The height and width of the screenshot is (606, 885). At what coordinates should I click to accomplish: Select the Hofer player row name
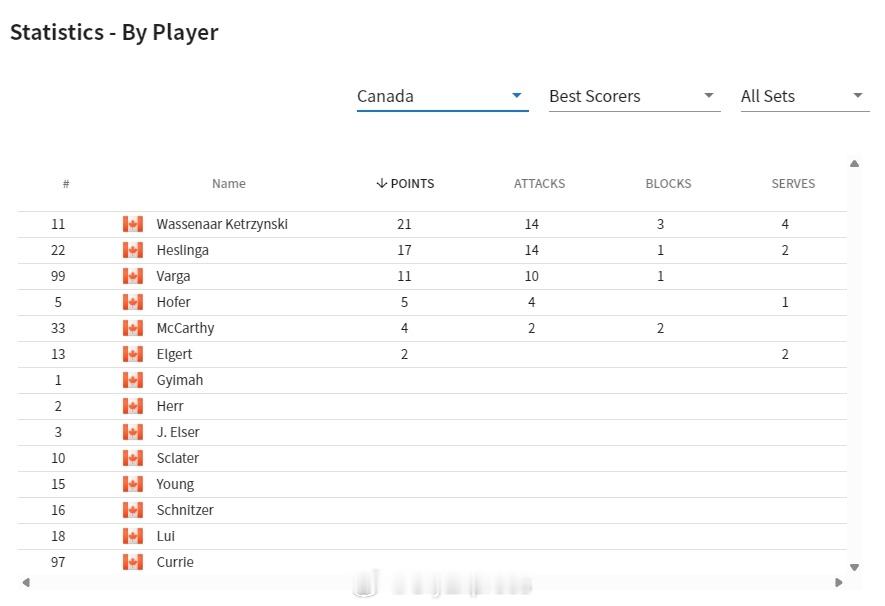(173, 302)
